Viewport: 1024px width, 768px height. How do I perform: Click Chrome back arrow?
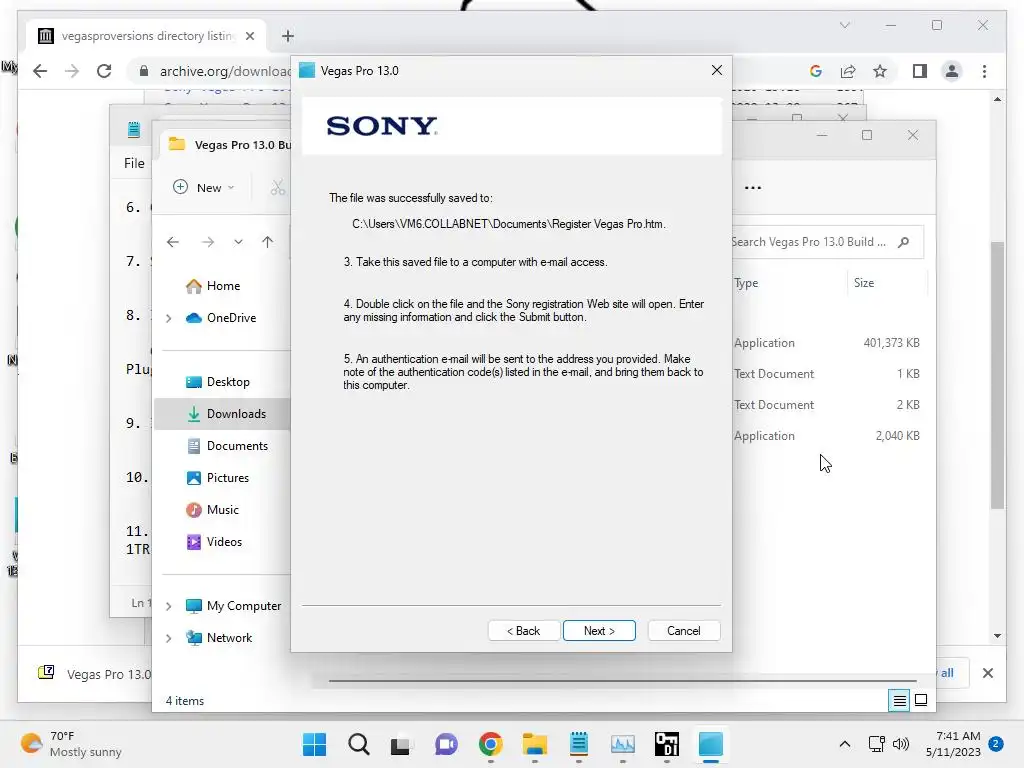tap(40, 71)
